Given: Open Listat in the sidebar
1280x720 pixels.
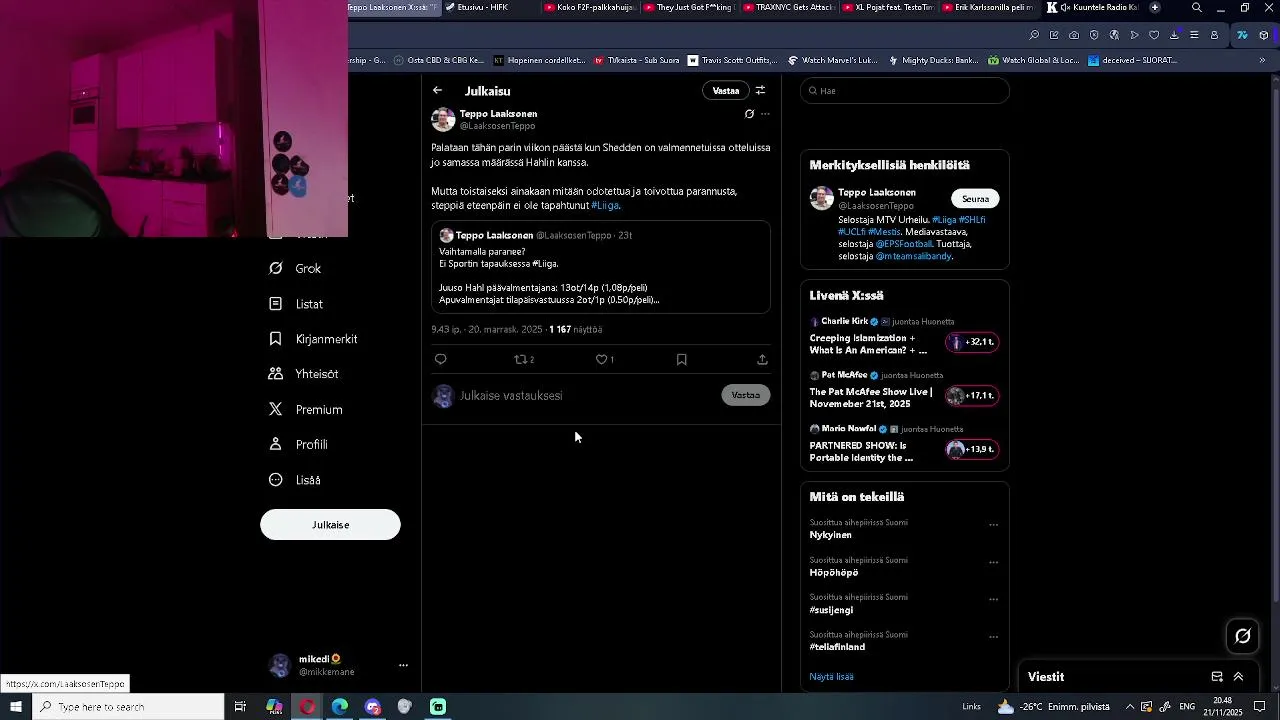Looking at the screenshot, I should [x=296, y=304].
